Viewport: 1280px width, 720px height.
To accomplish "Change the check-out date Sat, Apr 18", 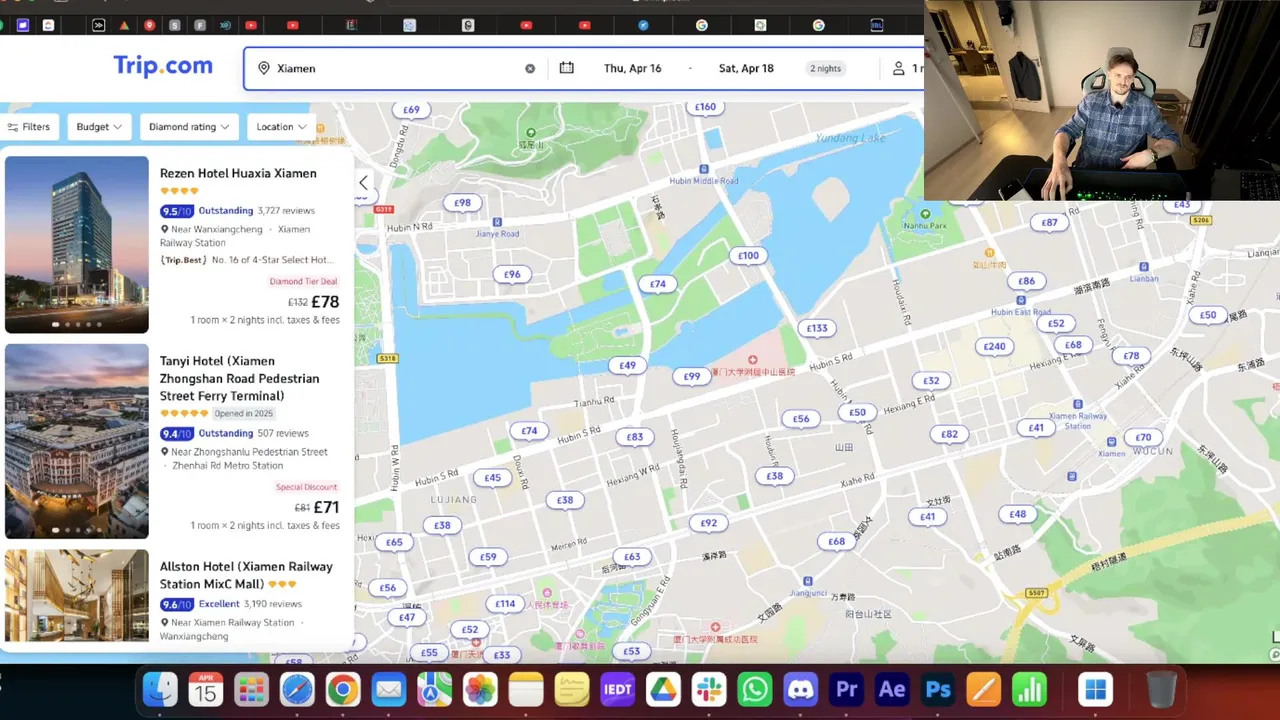I will (746, 69).
